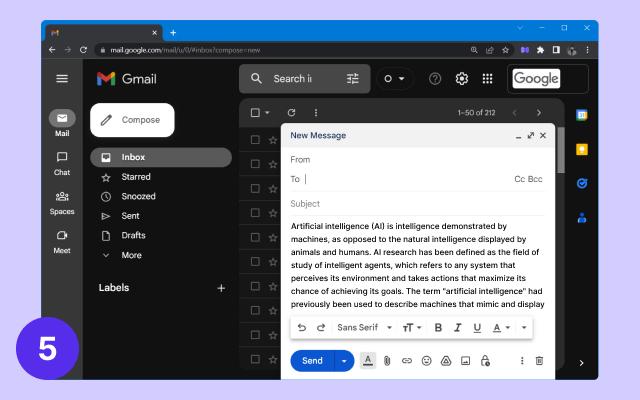
Task: Open the Sent folder
Action: pyautogui.click(x=130, y=216)
